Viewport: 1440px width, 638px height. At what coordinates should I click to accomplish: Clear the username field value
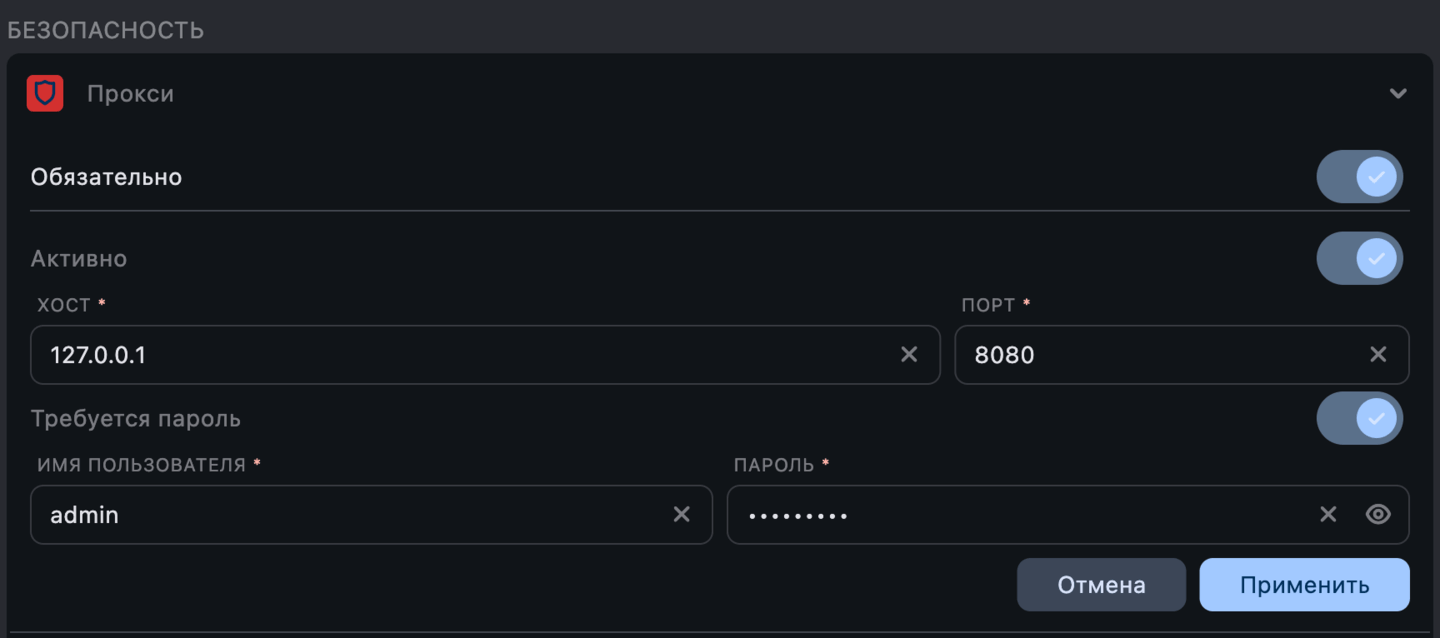681,514
